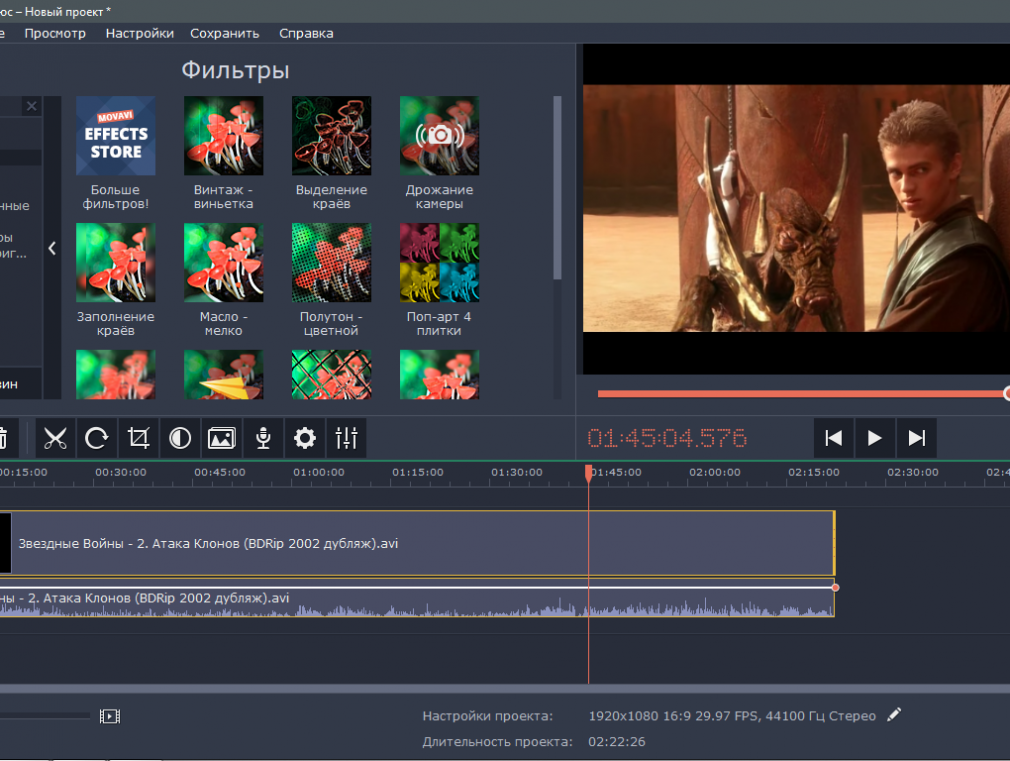Click the video preview frame
Viewport: 1010px width, 761px height.
click(x=796, y=208)
